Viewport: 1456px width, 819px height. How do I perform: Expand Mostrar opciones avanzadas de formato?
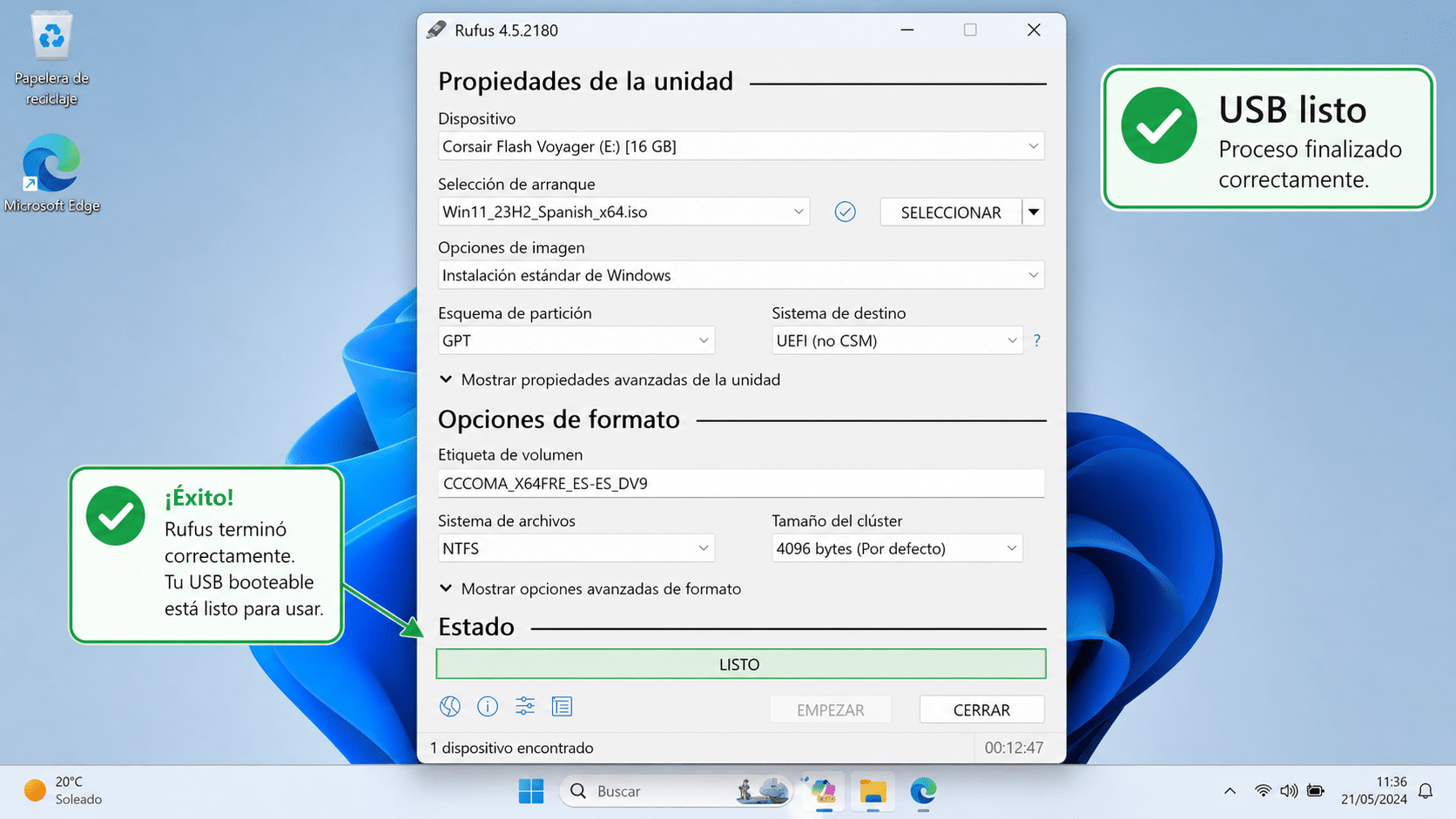click(590, 588)
